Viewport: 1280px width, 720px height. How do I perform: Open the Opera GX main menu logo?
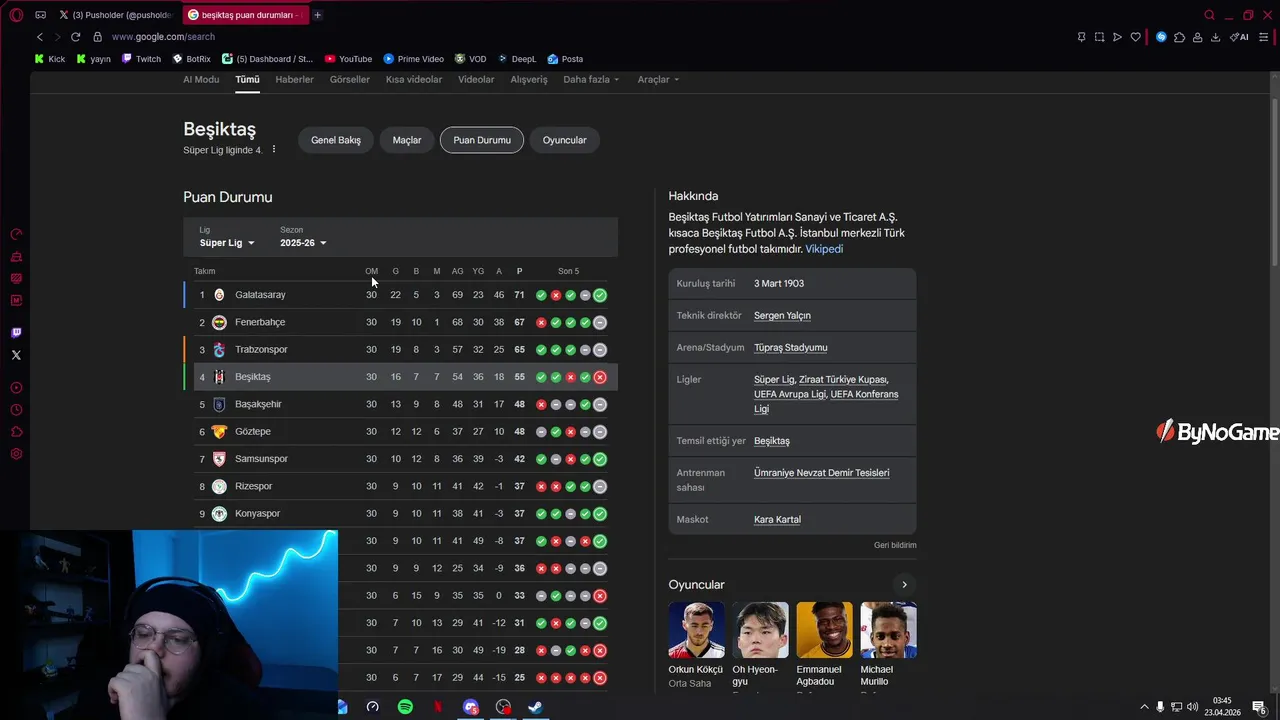(x=16, y=15)
